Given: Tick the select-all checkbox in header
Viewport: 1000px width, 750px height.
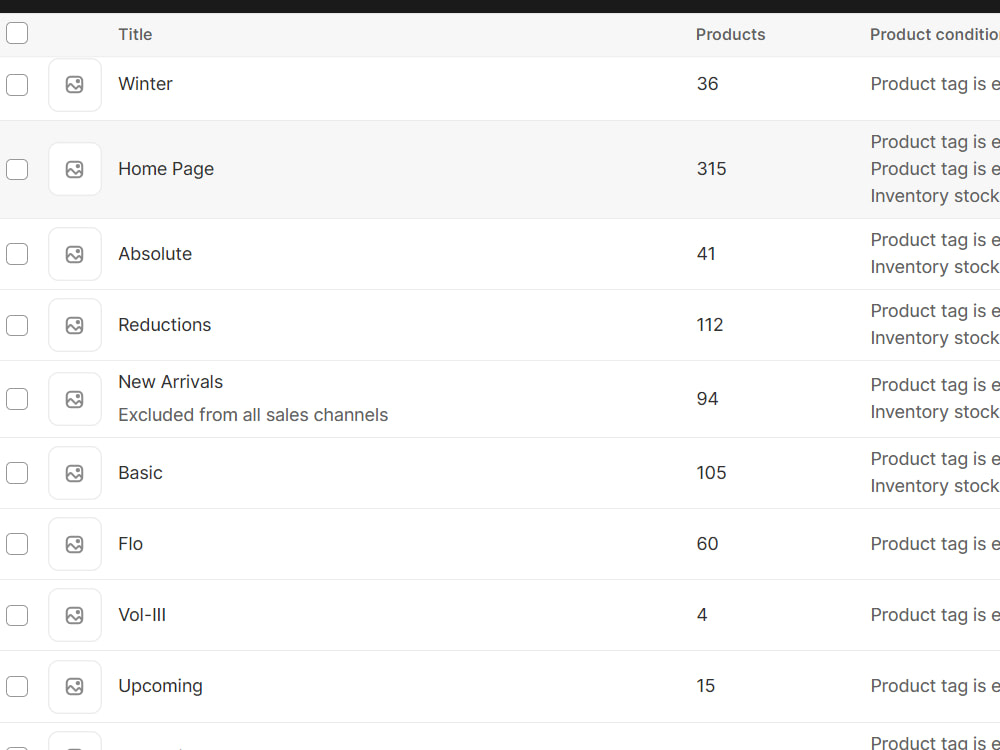Looking at the screenshot, I should click(17, 33).
